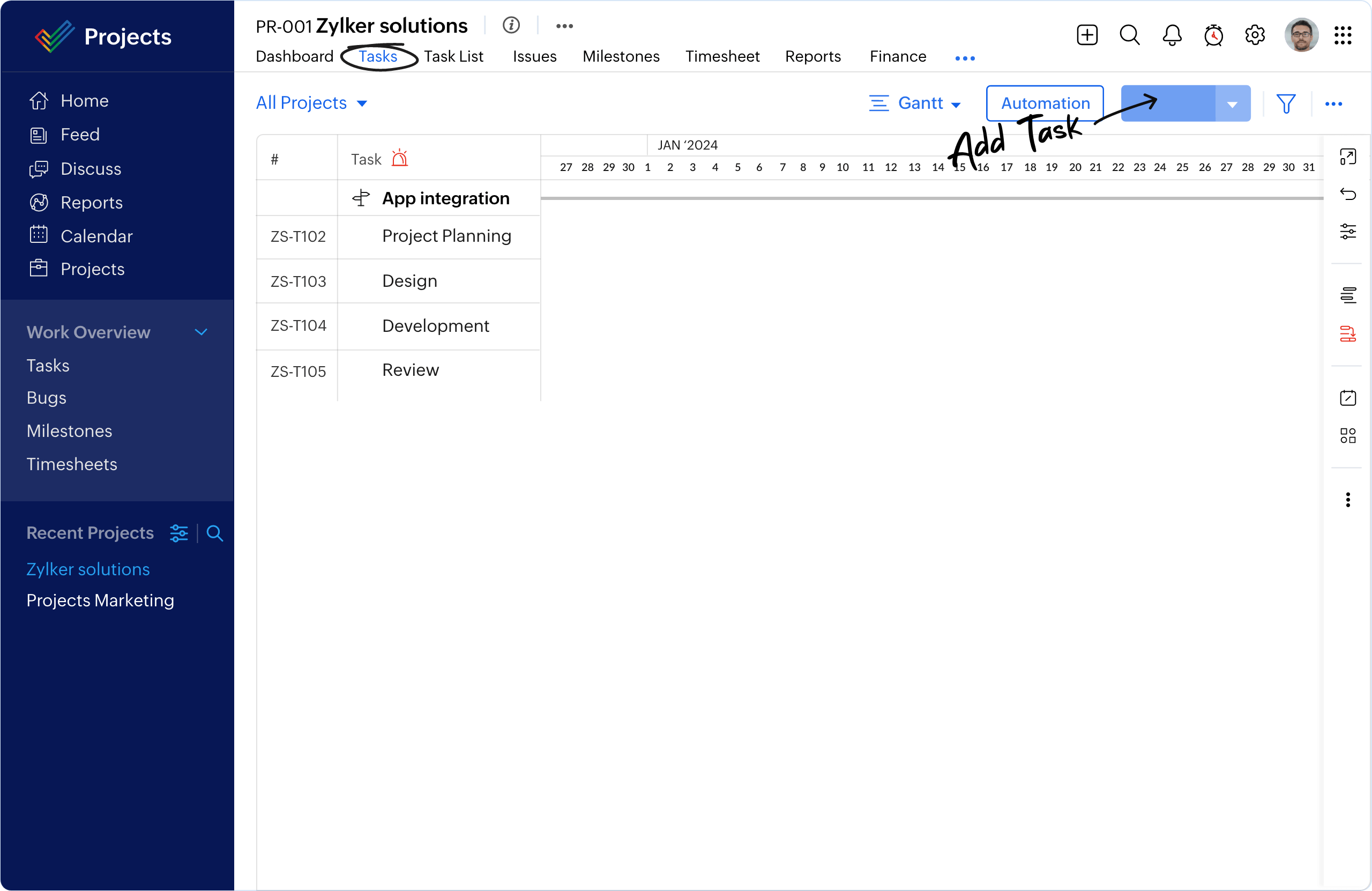
Task: Click the settings gear icon
Action: click(x=1255, y=36)
